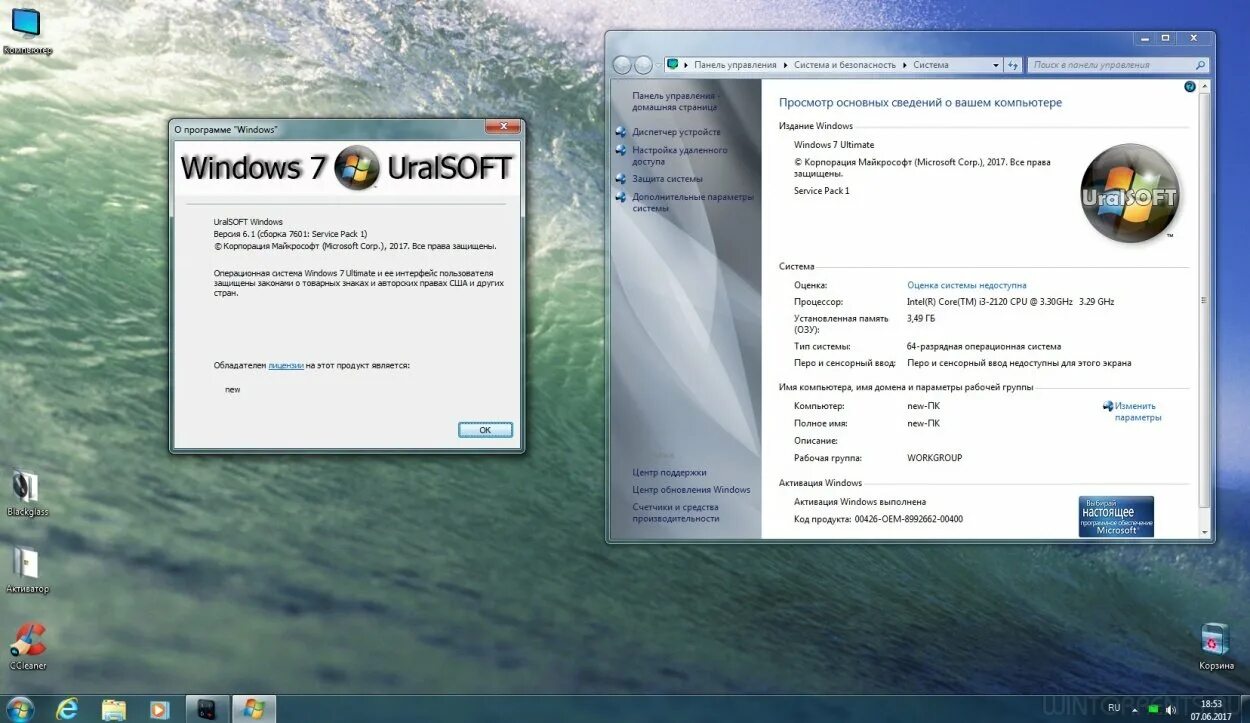Maximize the System window
The image size is (1250, 723).
(1165, 38)
